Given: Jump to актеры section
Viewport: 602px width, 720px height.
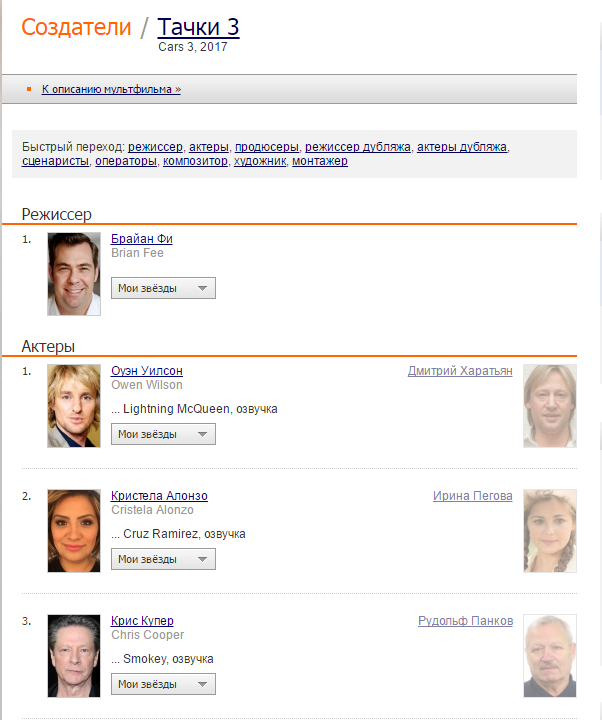Looking at the screenshot, I should (208, 147).
